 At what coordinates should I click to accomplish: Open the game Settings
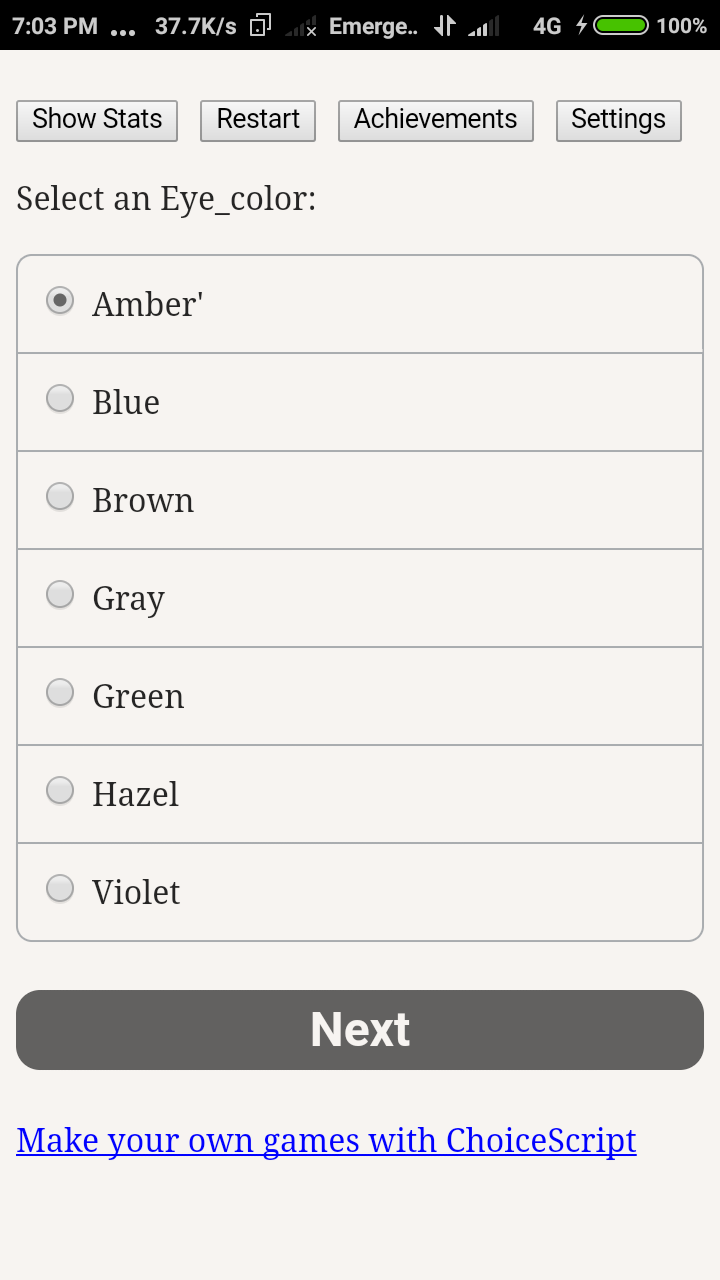pyautogui.click(x=618, y=120)
